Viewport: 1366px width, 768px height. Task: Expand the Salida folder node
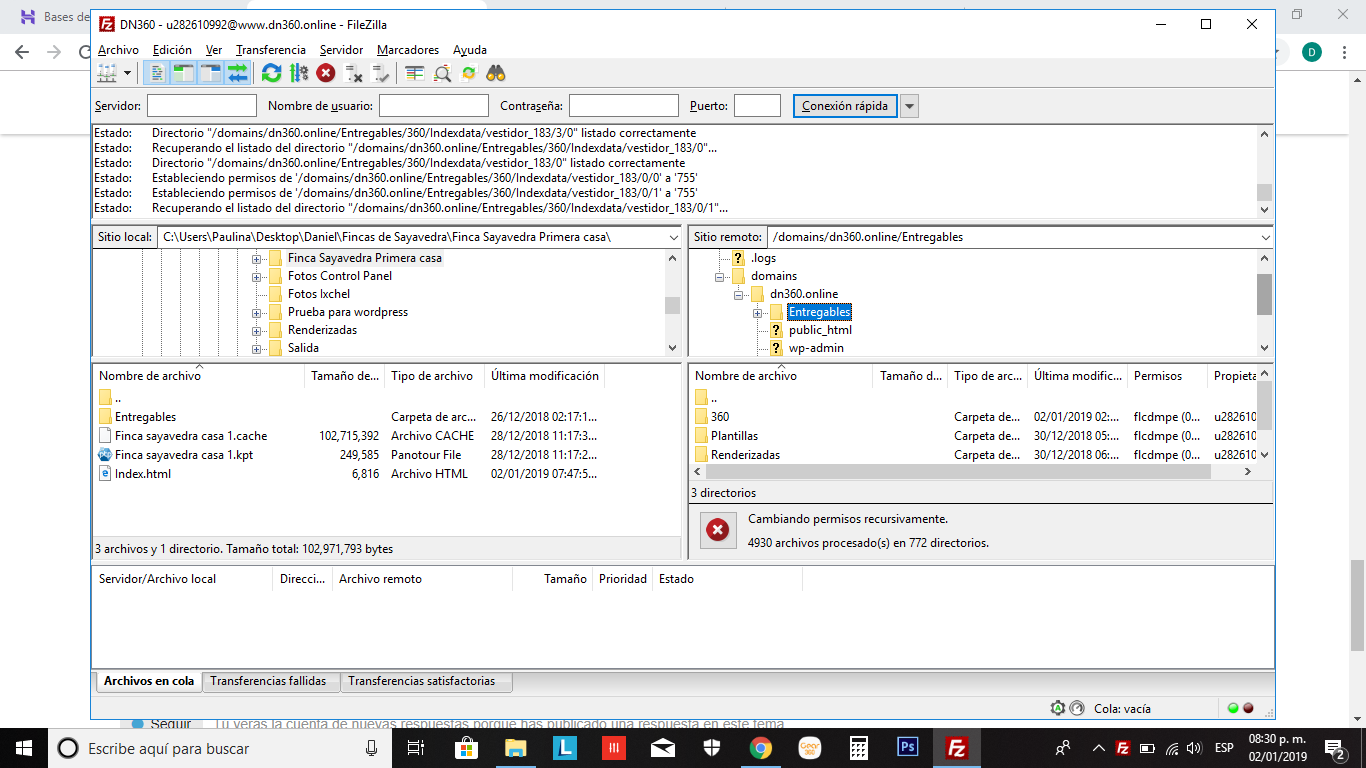pos(257,348)
